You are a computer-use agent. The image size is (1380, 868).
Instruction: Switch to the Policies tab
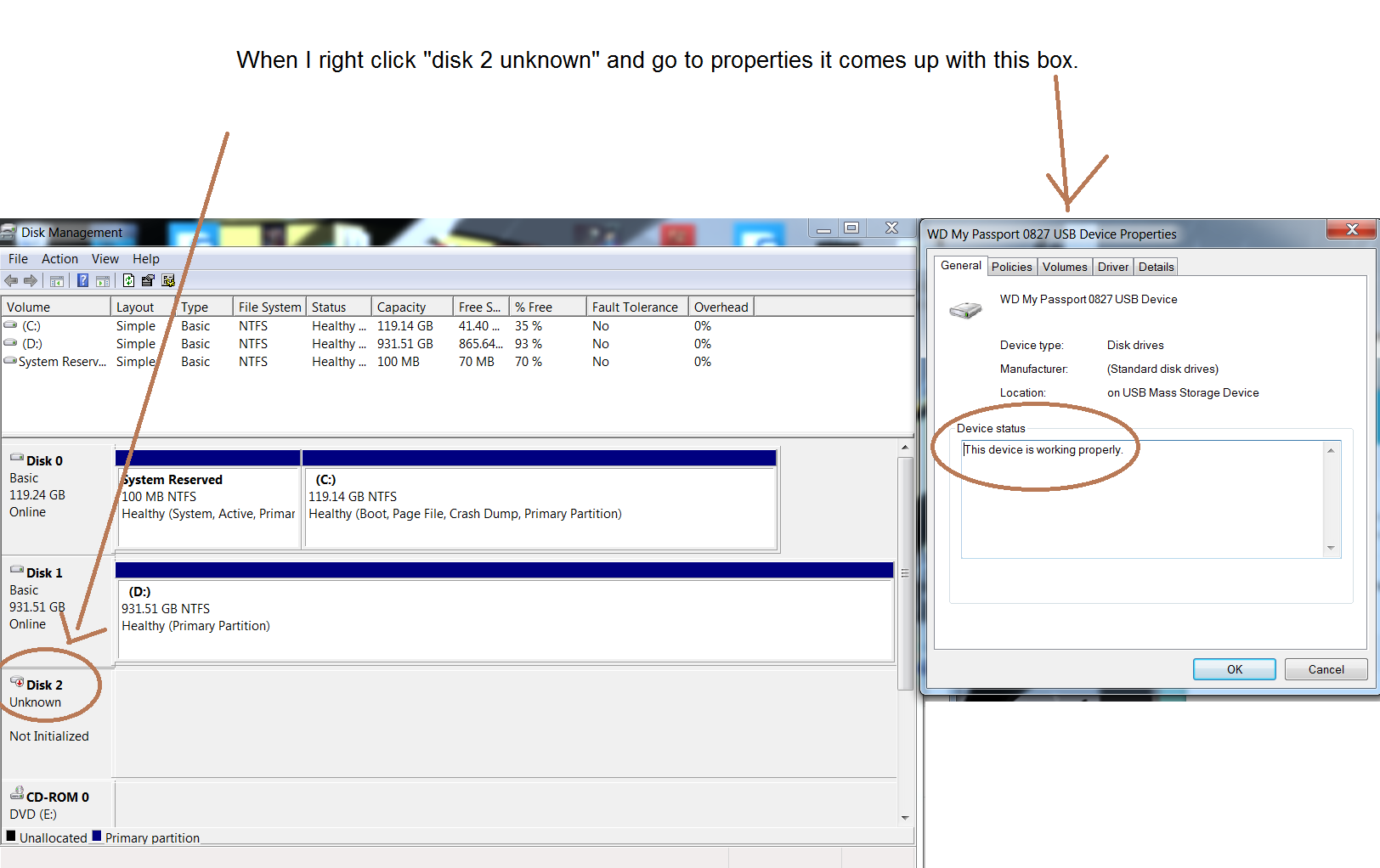click(1011, 267)
